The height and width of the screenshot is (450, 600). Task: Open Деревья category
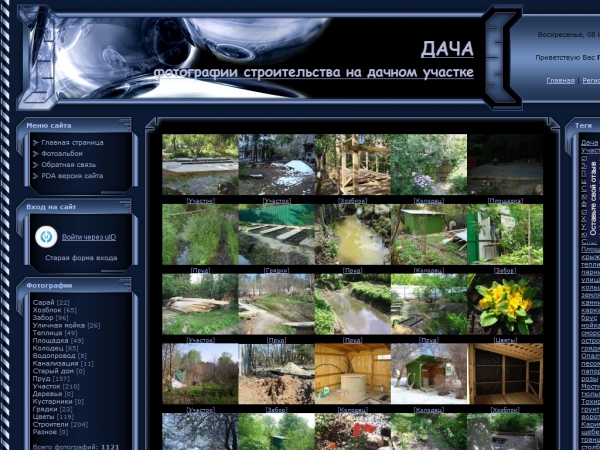pyautogui.click(x=47, y=394)
